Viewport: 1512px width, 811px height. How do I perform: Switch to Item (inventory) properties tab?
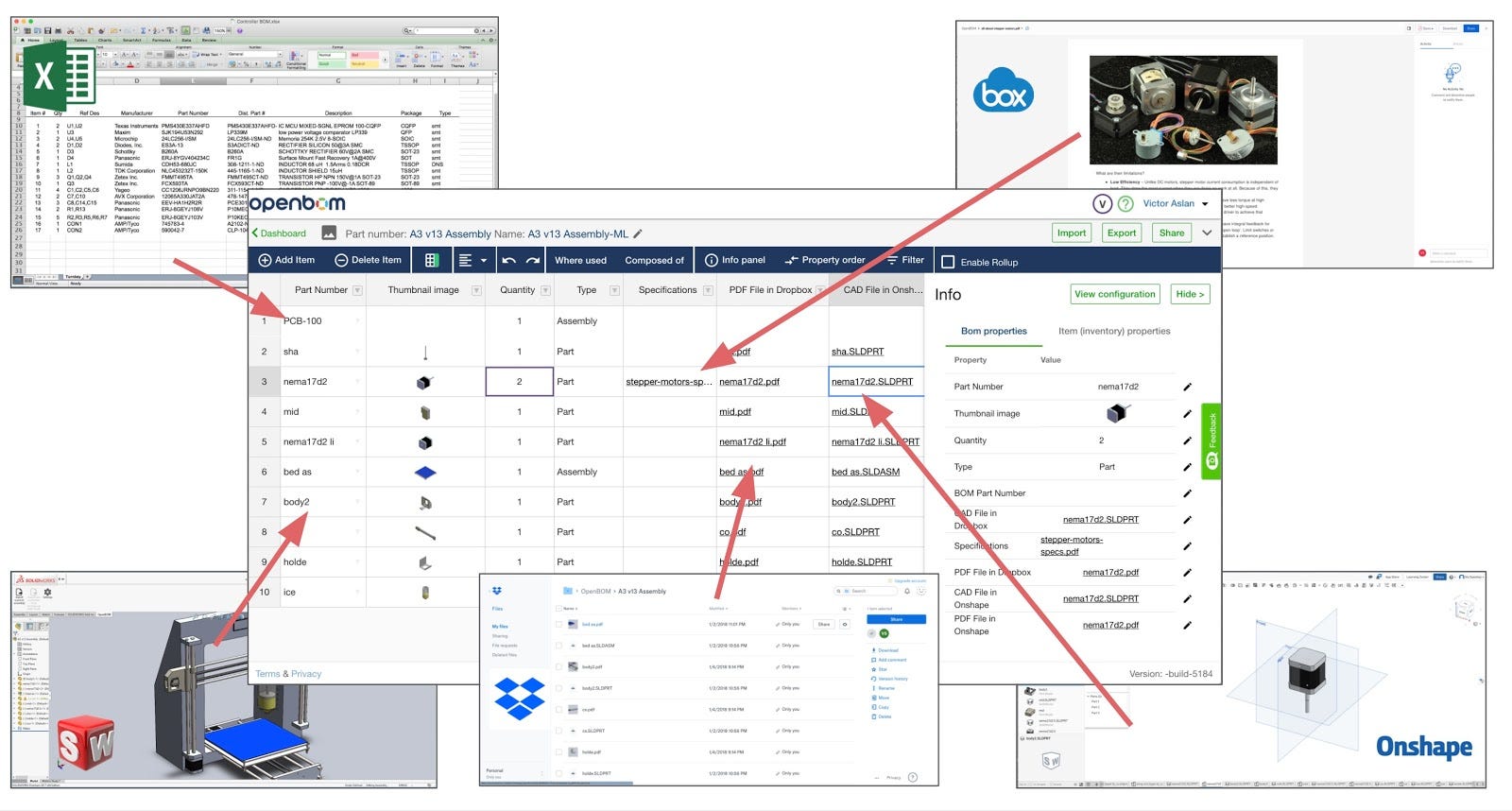point(1114,331)
